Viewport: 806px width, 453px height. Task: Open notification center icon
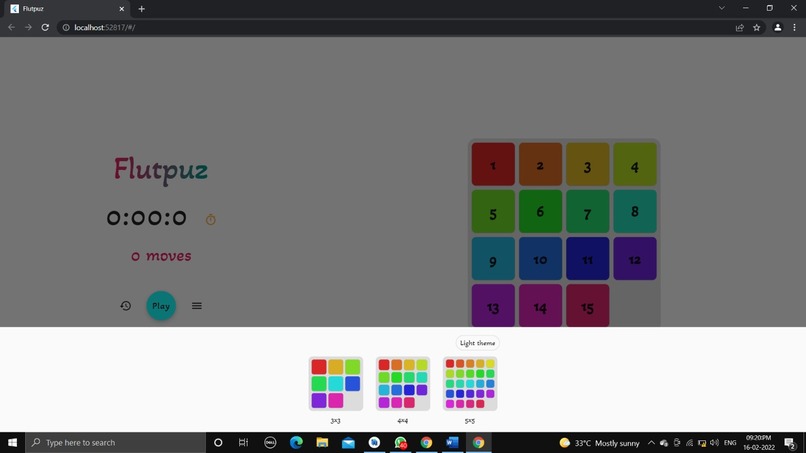[791, 443]
